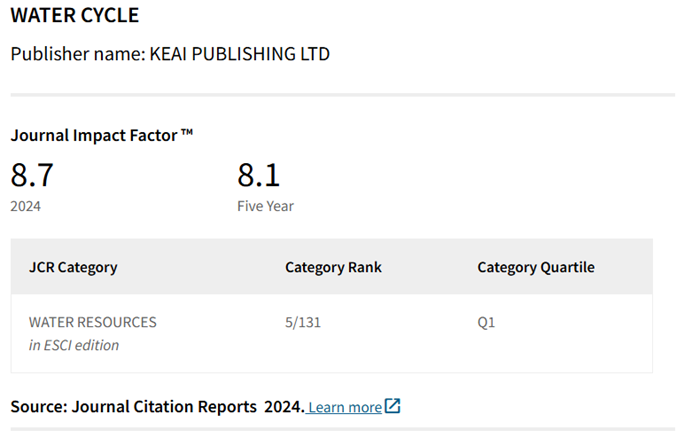
Task: Click the Five Year label
Action: 265,206
